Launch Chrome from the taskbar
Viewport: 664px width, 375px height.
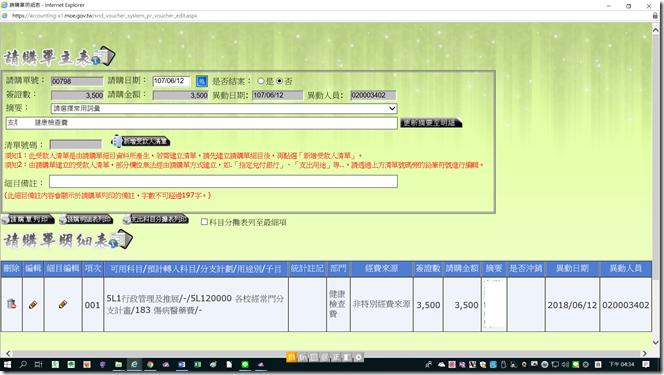pos(150,364)
